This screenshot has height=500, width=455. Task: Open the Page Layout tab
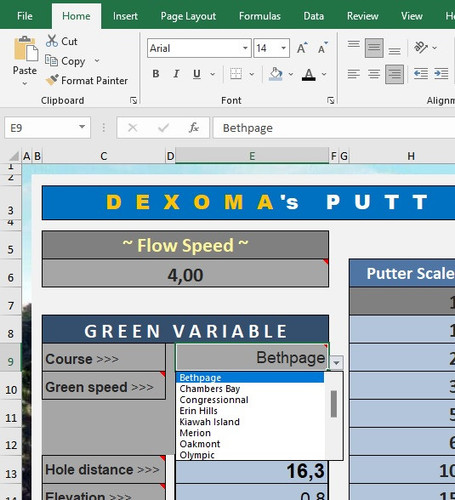(x=188, y=16)
